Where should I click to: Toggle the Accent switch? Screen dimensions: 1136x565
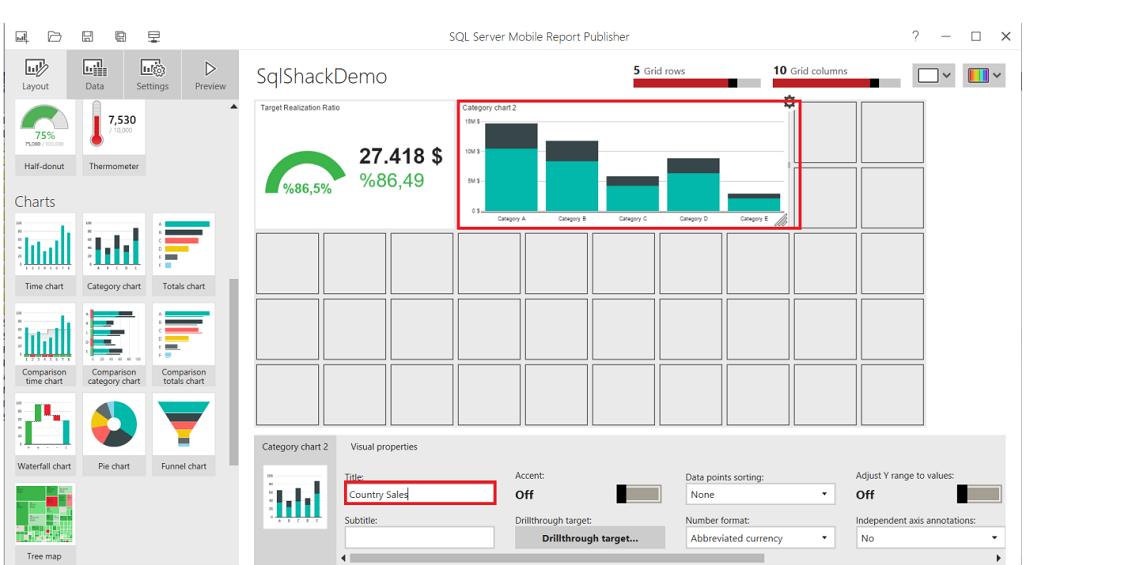[x=638, y=494]
